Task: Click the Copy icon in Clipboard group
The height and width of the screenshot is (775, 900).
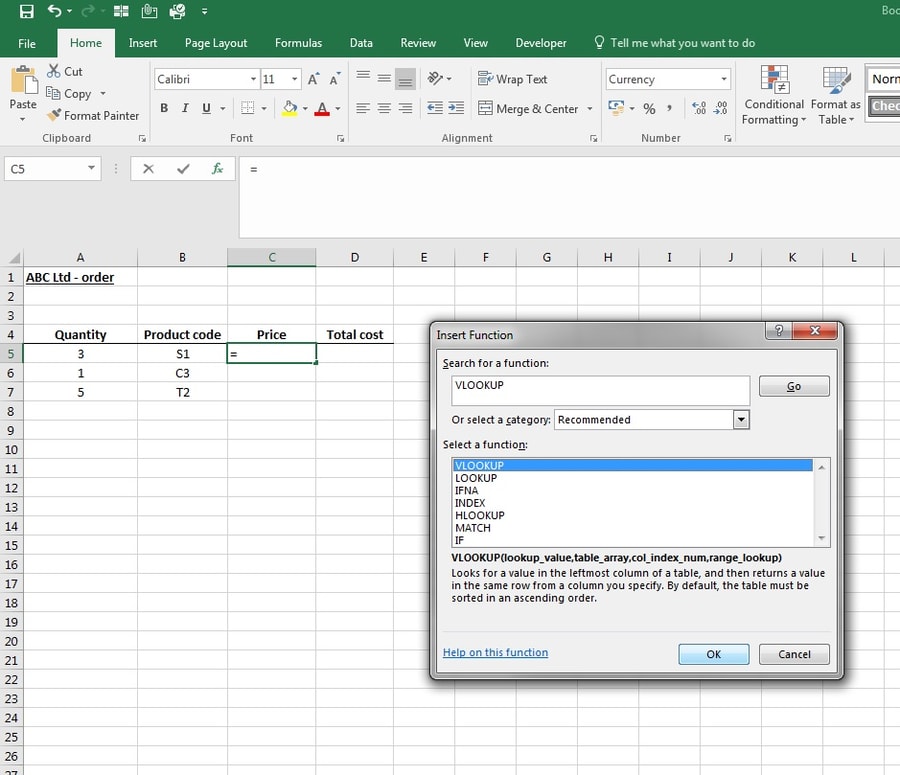Action: [x=53, y=93]
